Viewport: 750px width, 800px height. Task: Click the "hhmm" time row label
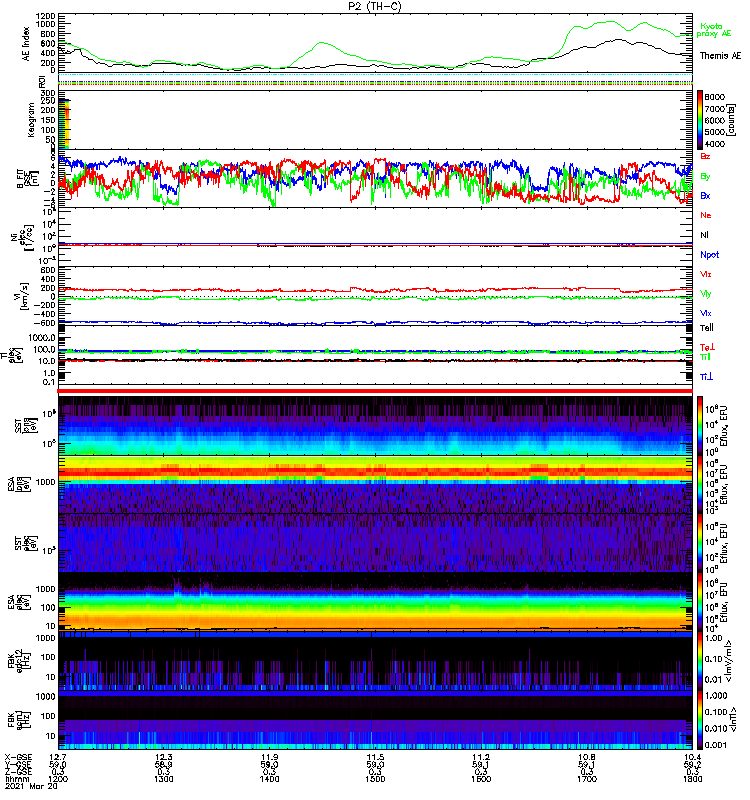(17, 779)
